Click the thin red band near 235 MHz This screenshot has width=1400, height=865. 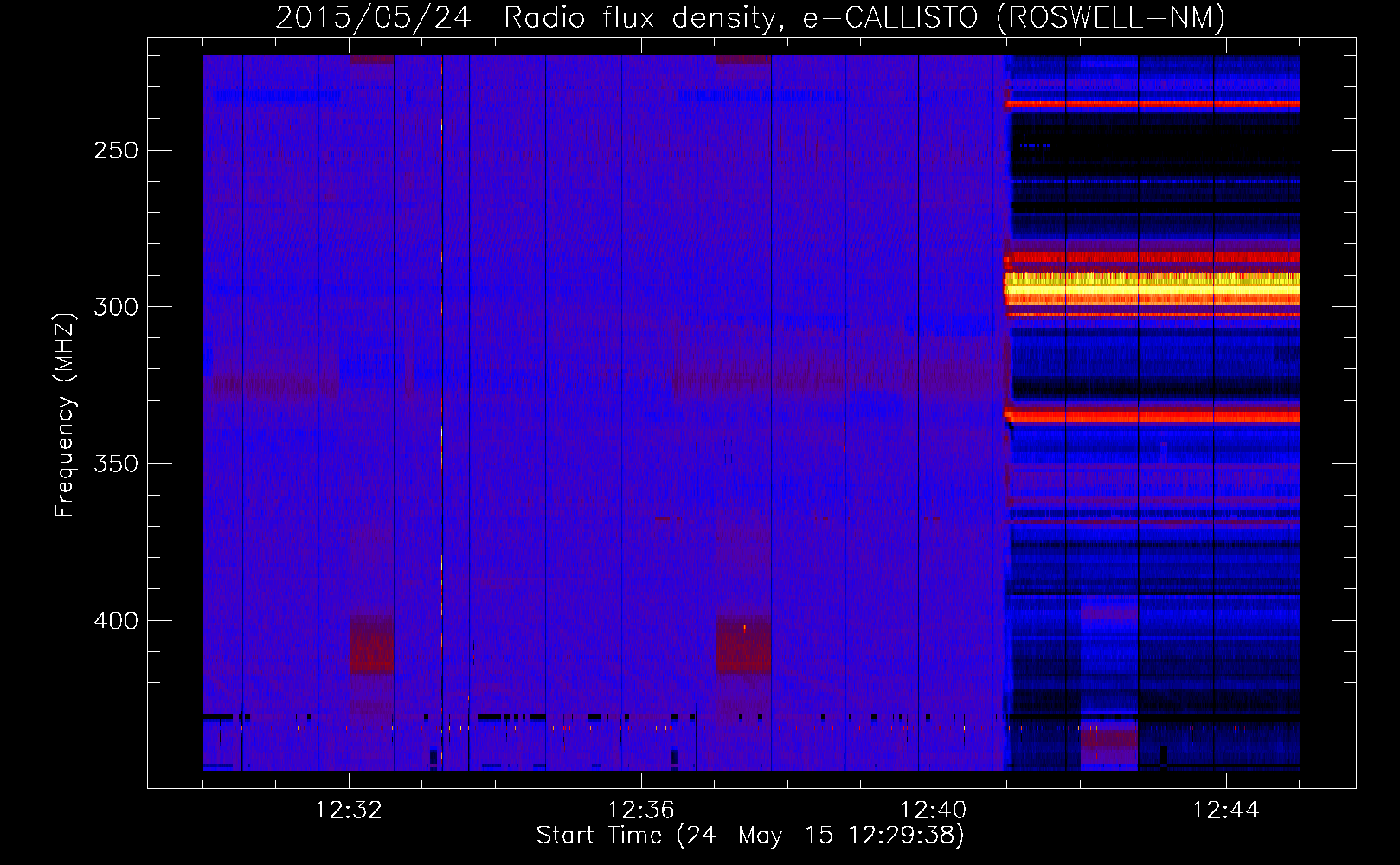[1152, 104]
